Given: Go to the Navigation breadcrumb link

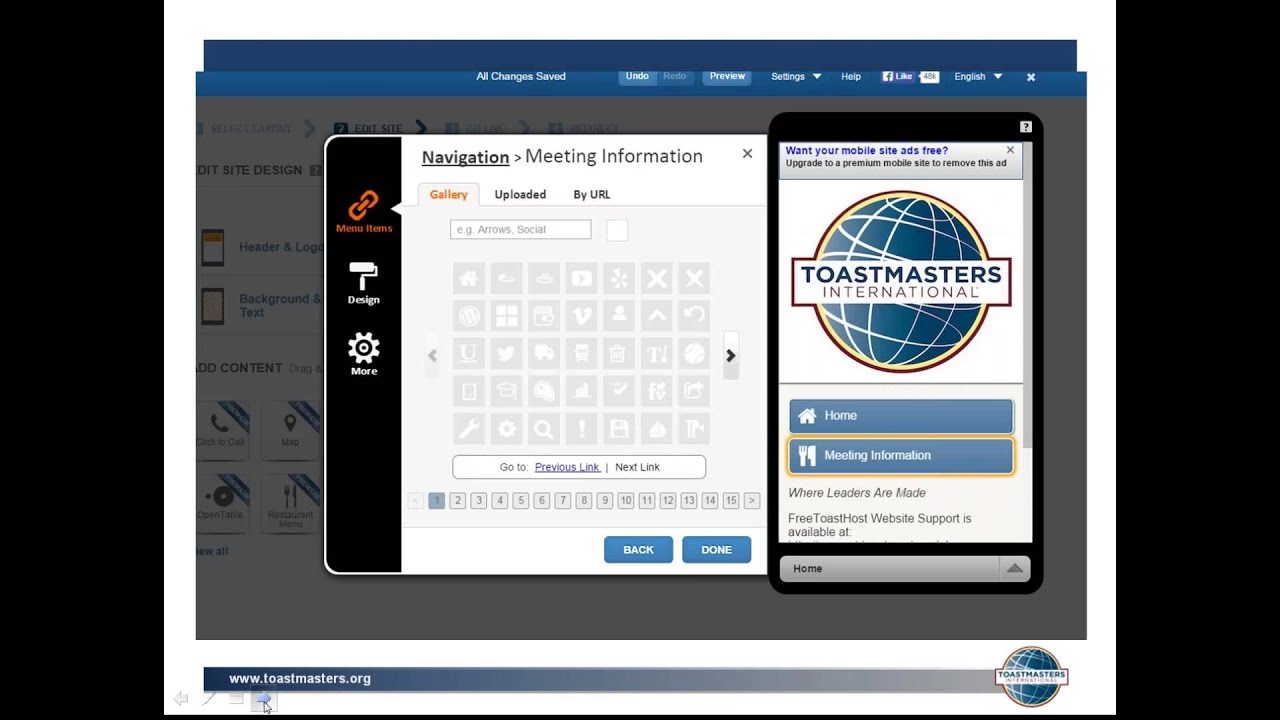Looking at the screenshot, I should [x=465, y=156].
